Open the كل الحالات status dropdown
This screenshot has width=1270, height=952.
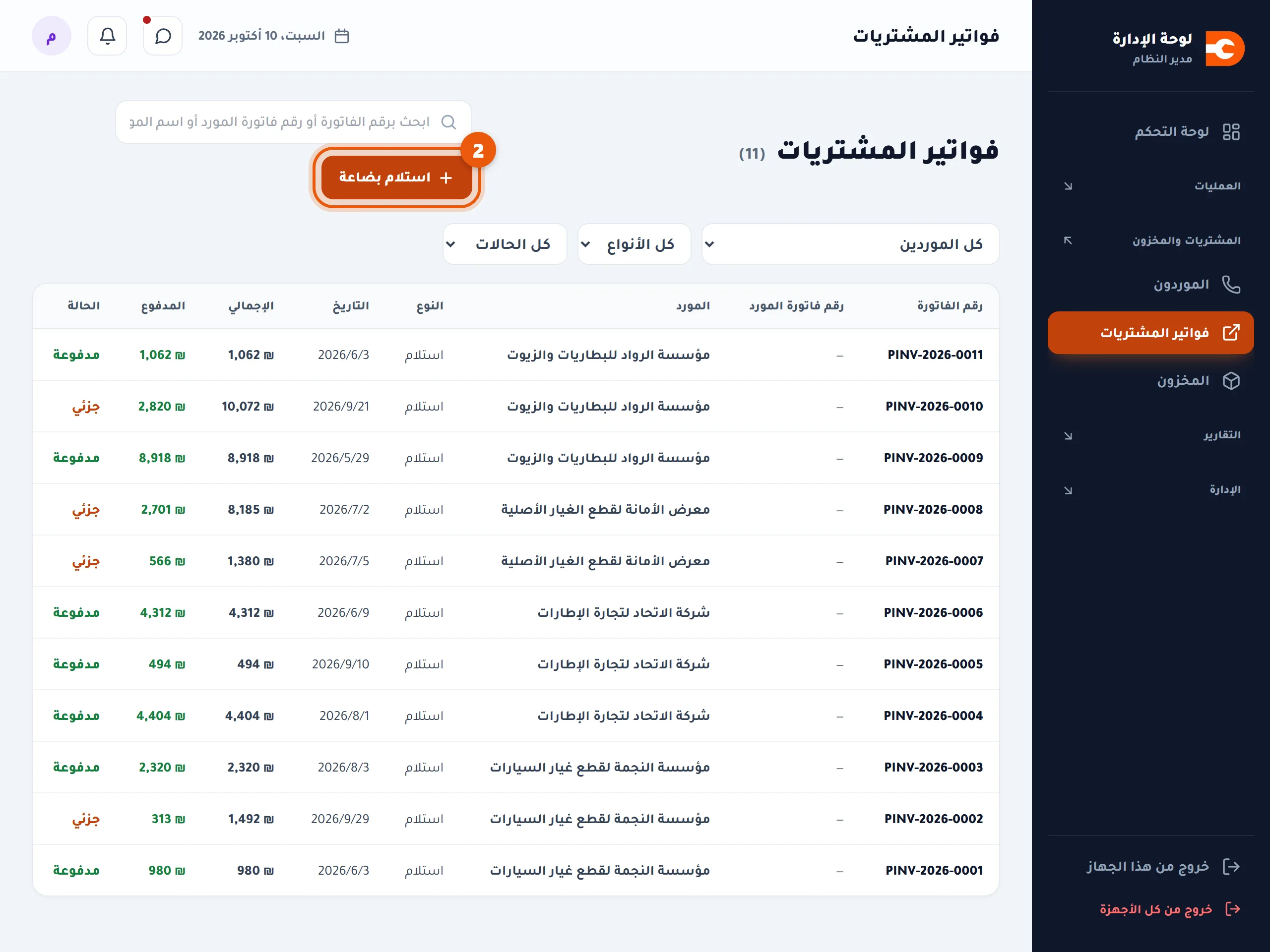505,244
